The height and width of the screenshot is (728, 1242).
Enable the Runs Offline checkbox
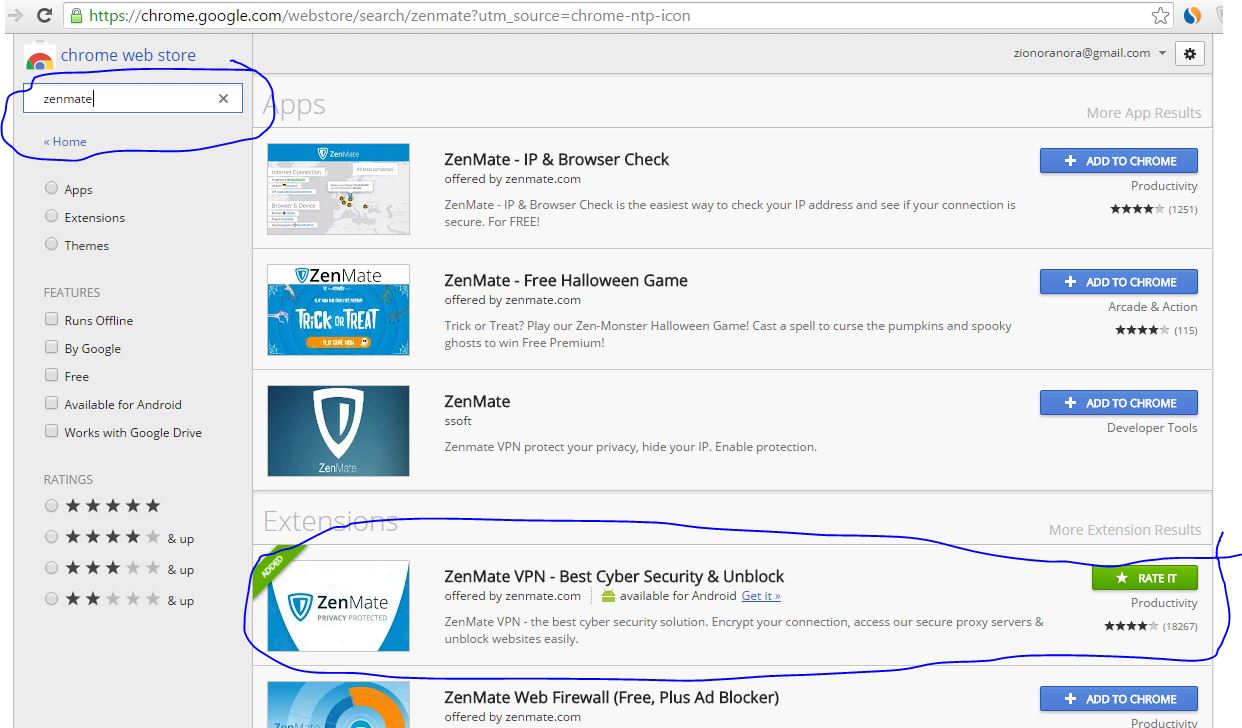click(x=51, y=319)
